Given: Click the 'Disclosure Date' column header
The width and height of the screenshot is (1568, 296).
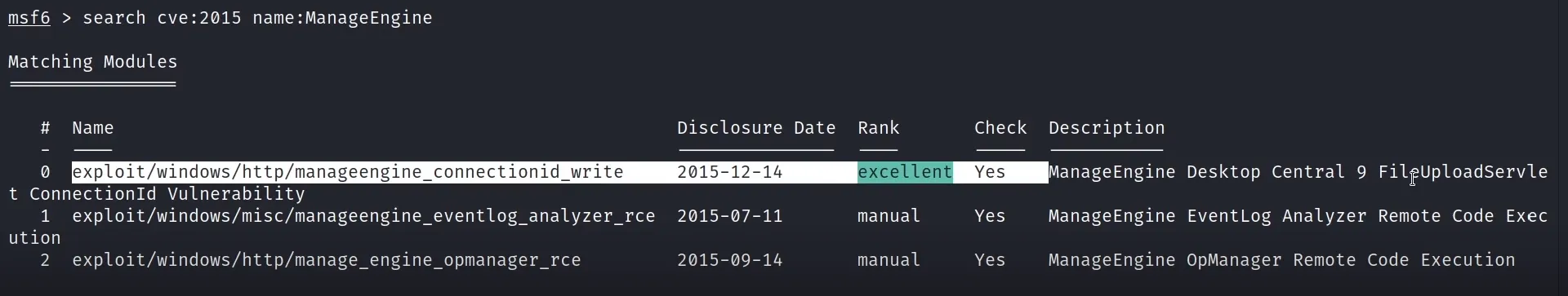Looking at the screenshot, I should click(x=756, y=128).
